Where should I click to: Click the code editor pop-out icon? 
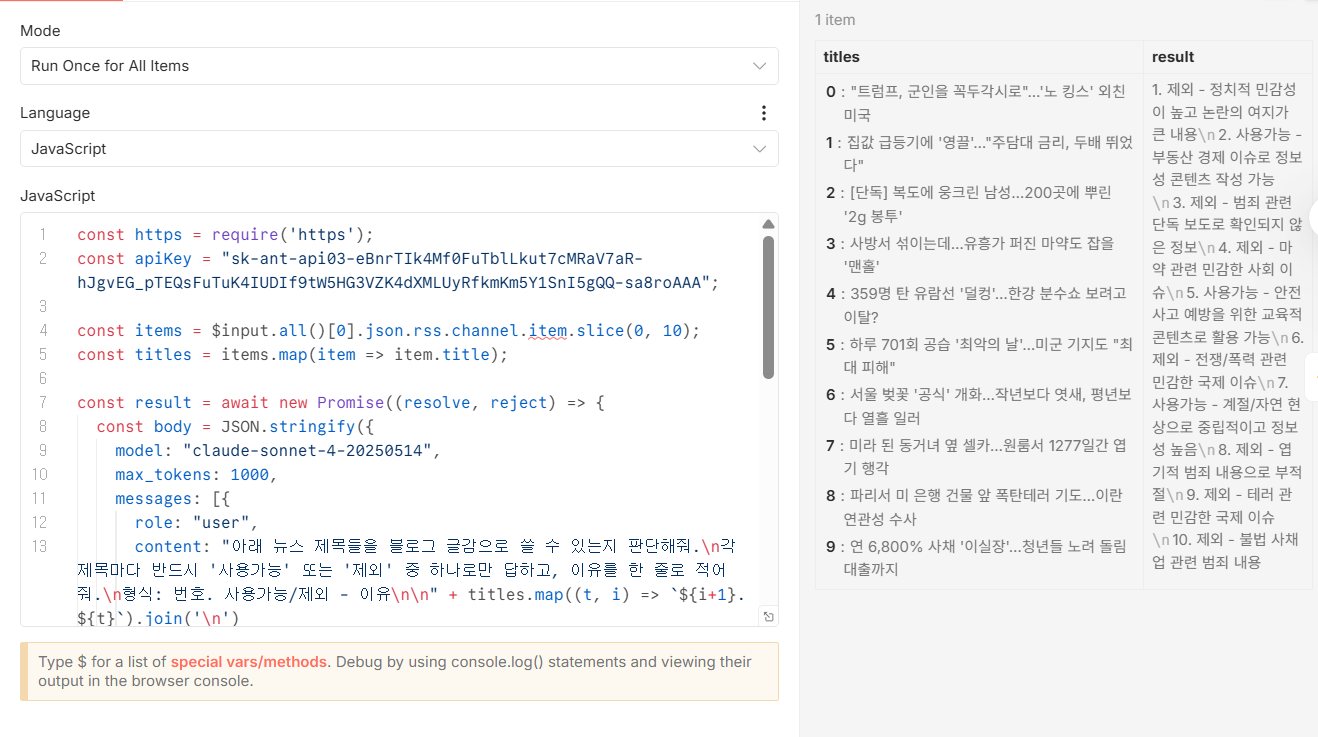(x=766, y=617)
